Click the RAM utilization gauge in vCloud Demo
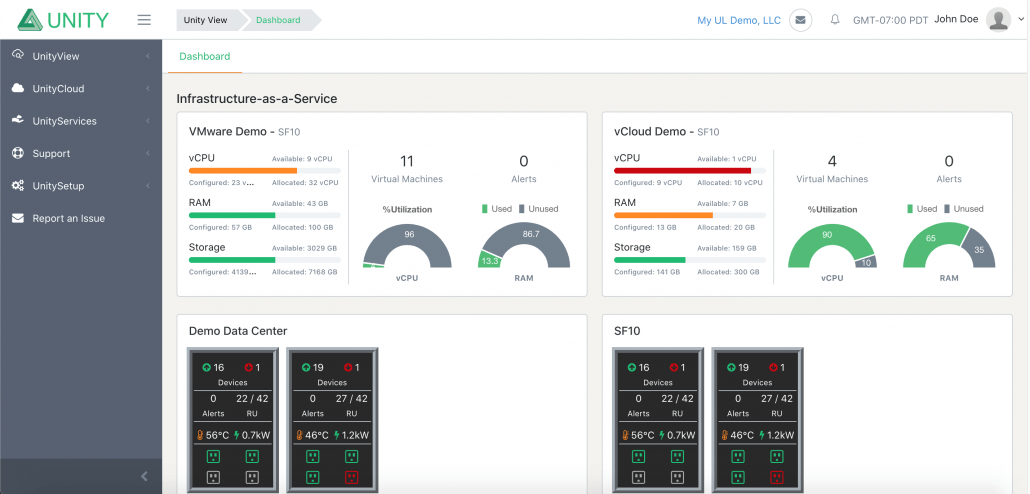Screen dimensions: 1030x494 [x=949, y=245]
